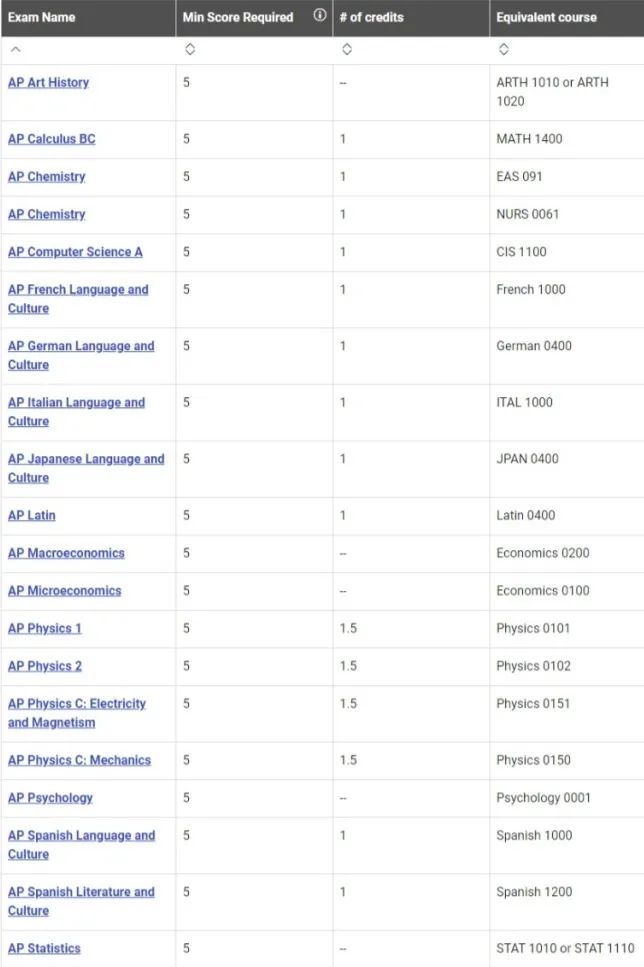Open the AP Art History link

pos(48,82)
